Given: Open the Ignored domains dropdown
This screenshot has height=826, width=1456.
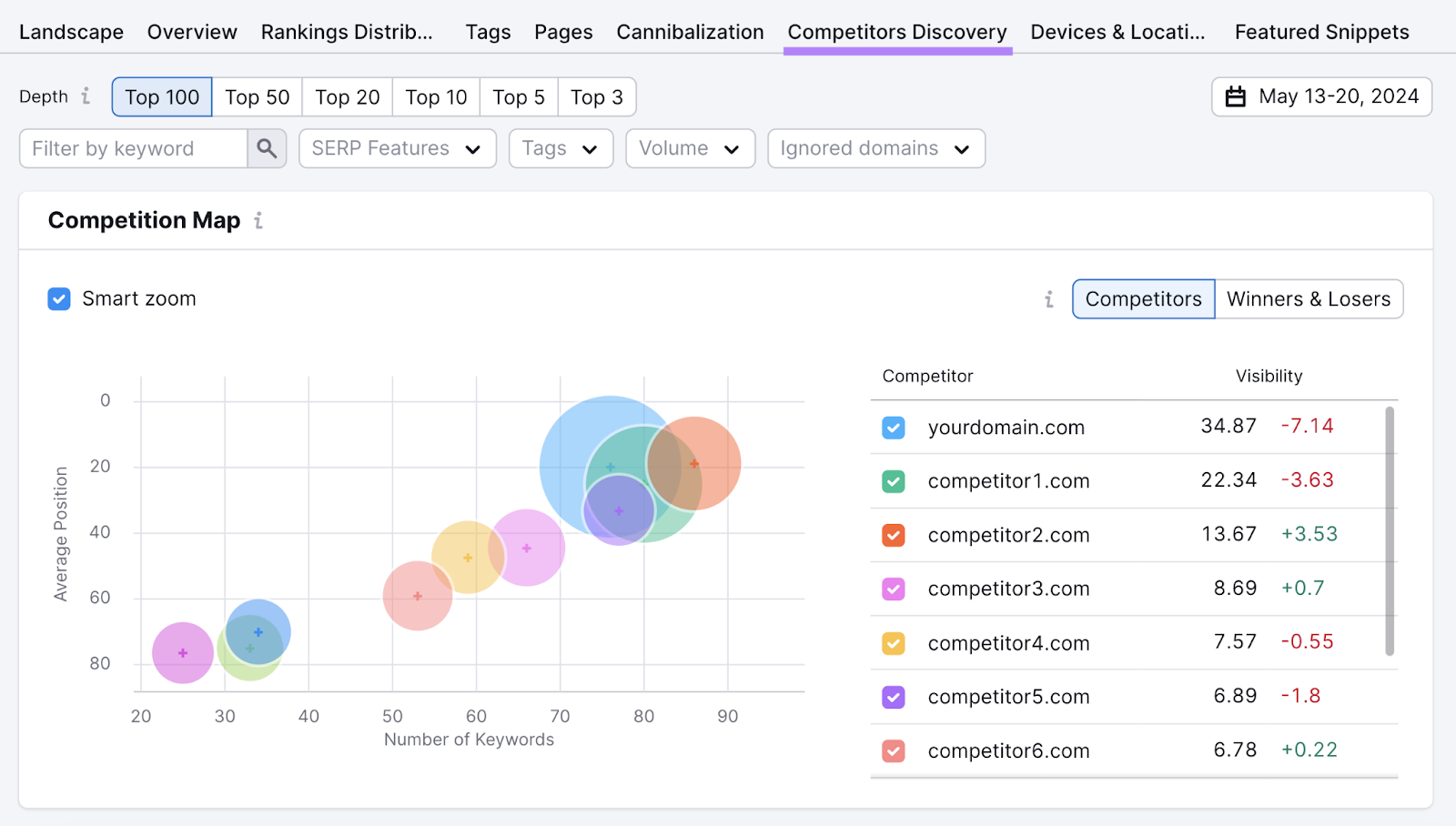Looking at the screenshot, I should [875, 147].
